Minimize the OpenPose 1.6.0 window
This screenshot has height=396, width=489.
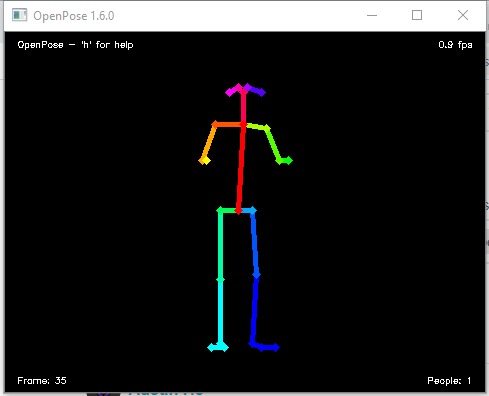372,15
